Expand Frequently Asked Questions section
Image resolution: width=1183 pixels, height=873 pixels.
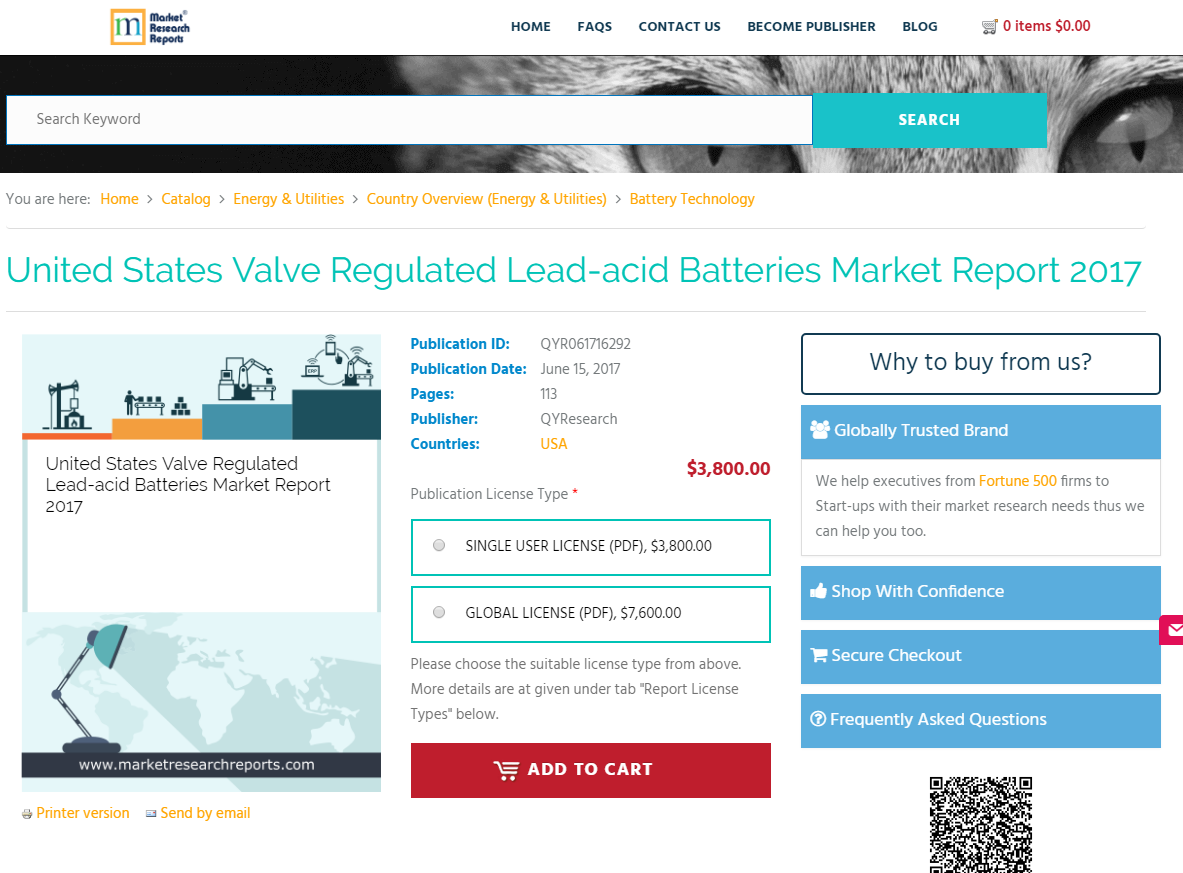pos(980,721)
